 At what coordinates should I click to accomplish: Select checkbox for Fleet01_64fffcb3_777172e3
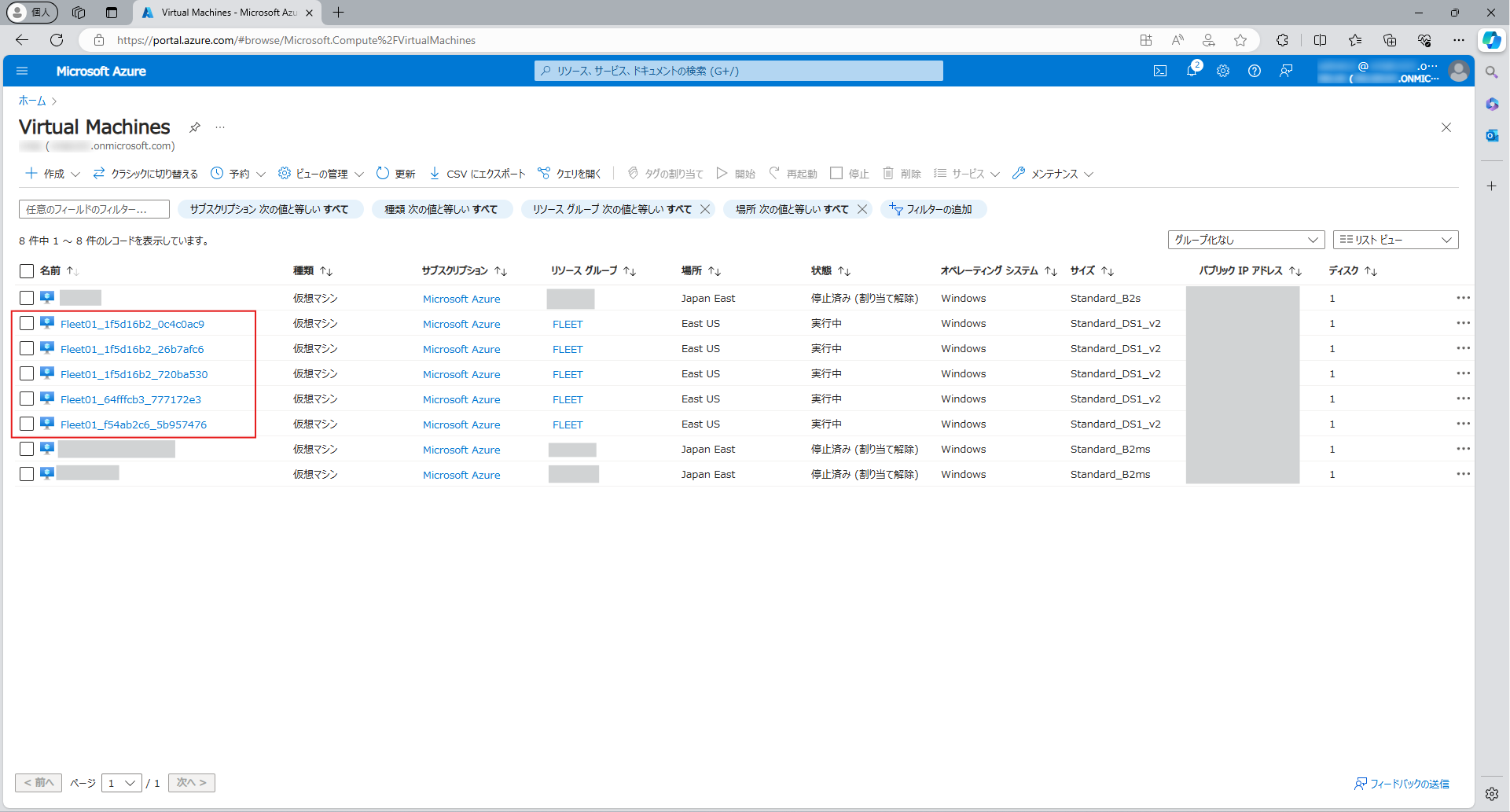point(27,399)
